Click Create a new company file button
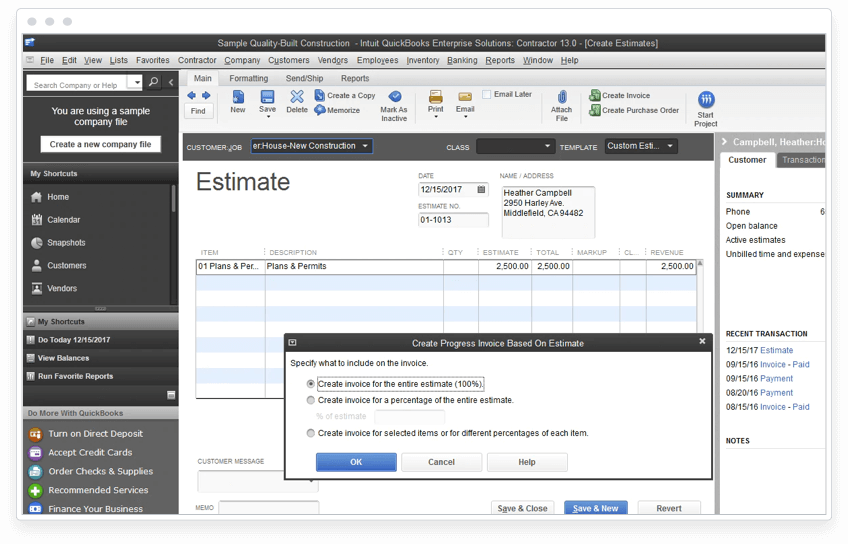This screenshot has height=544, width=848. (100, 144)
